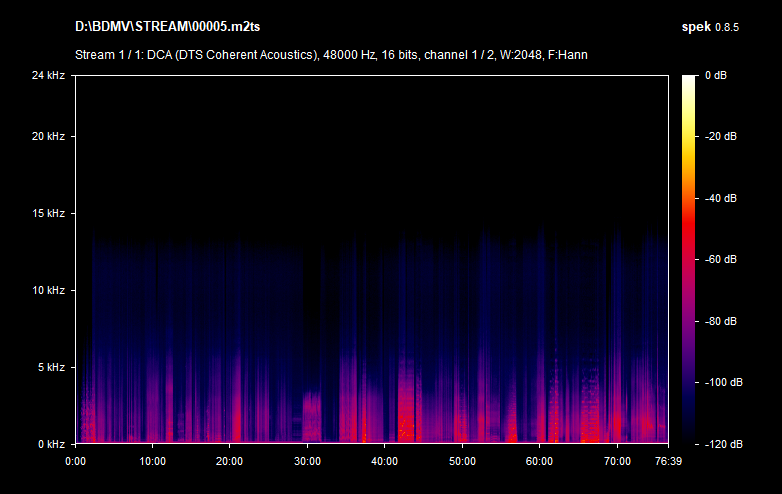Select the 40:00 time axis marker
Image resolution: width=782 pixels, height=494 pixels.
coord(385,462)
